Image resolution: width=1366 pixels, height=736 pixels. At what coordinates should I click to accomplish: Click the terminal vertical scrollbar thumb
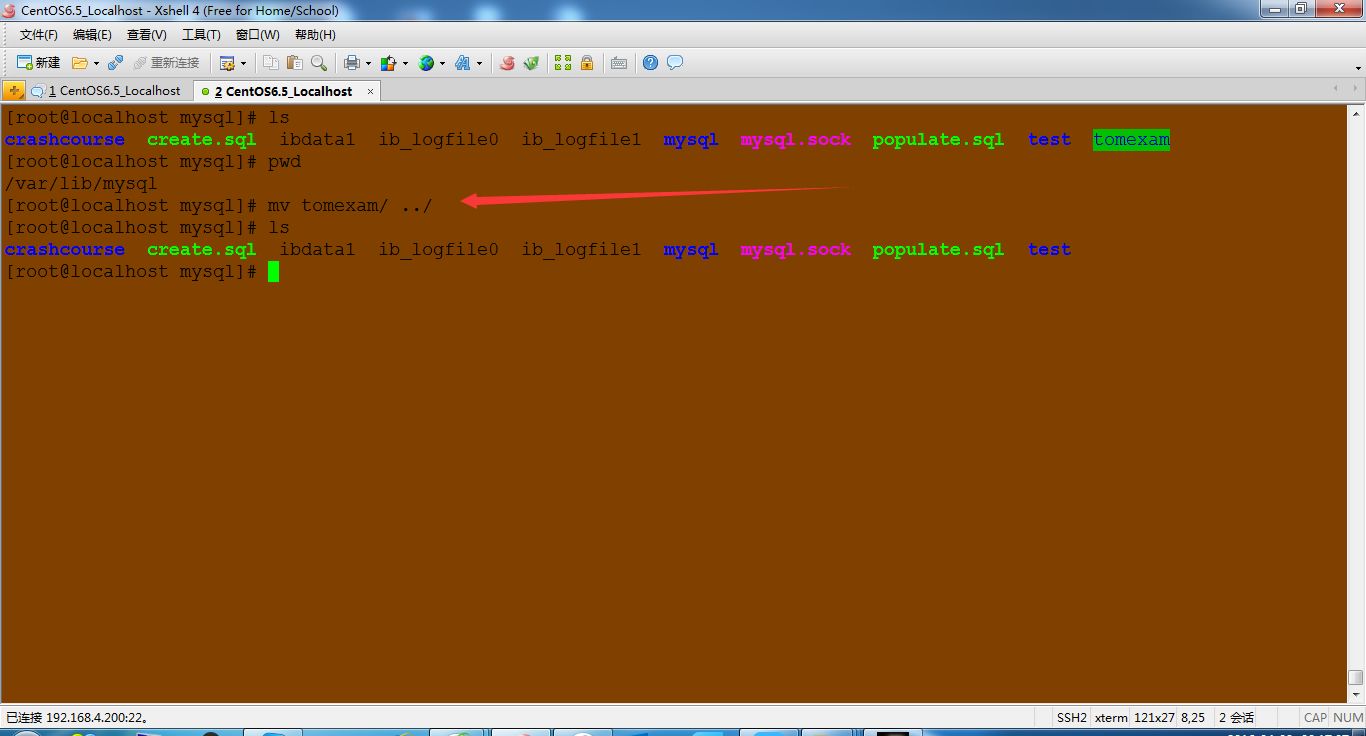pyautogui.click(x=1355, y=676)
